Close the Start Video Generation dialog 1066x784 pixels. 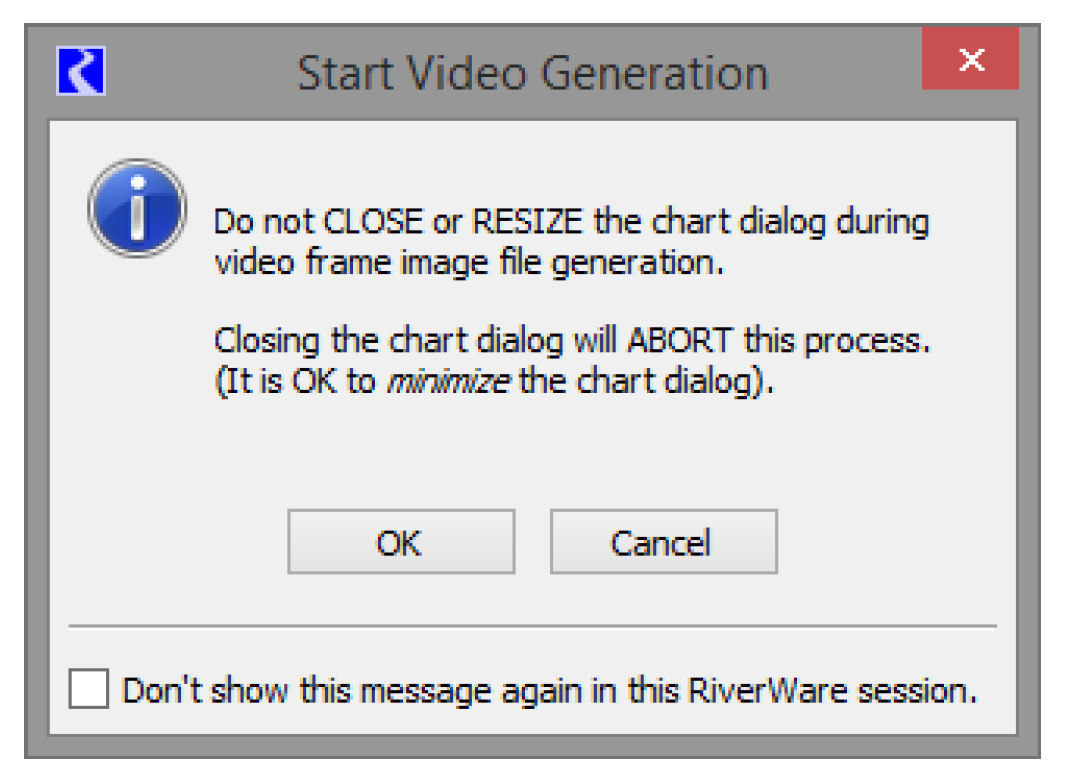point(970,60)
